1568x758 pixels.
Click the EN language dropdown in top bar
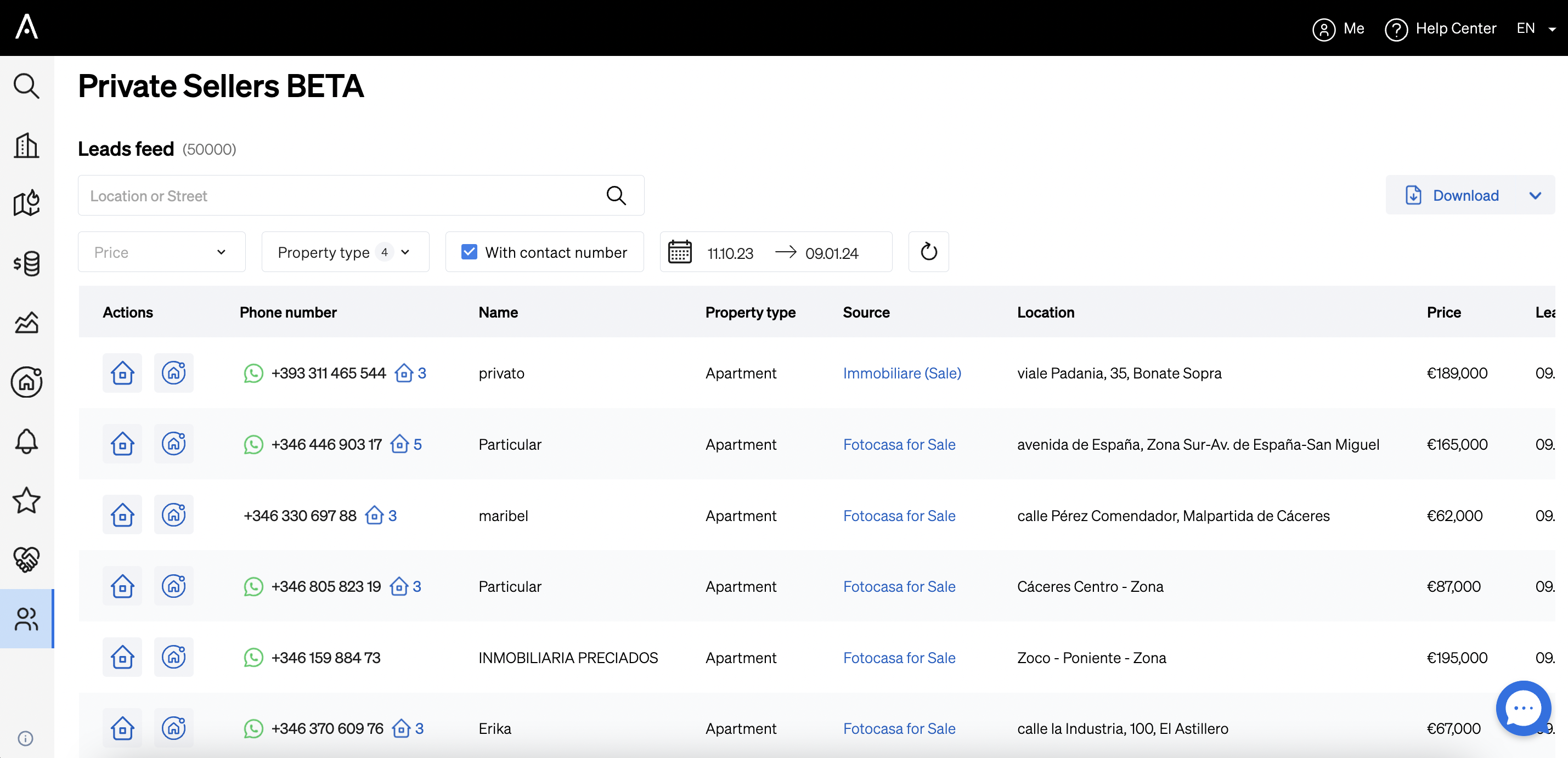tap(1535, 27)
